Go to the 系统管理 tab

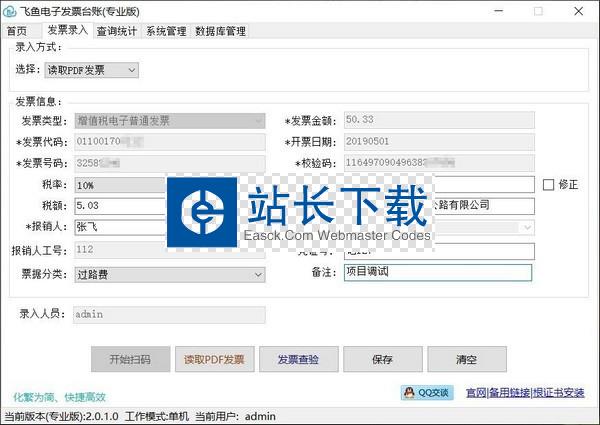166,31
